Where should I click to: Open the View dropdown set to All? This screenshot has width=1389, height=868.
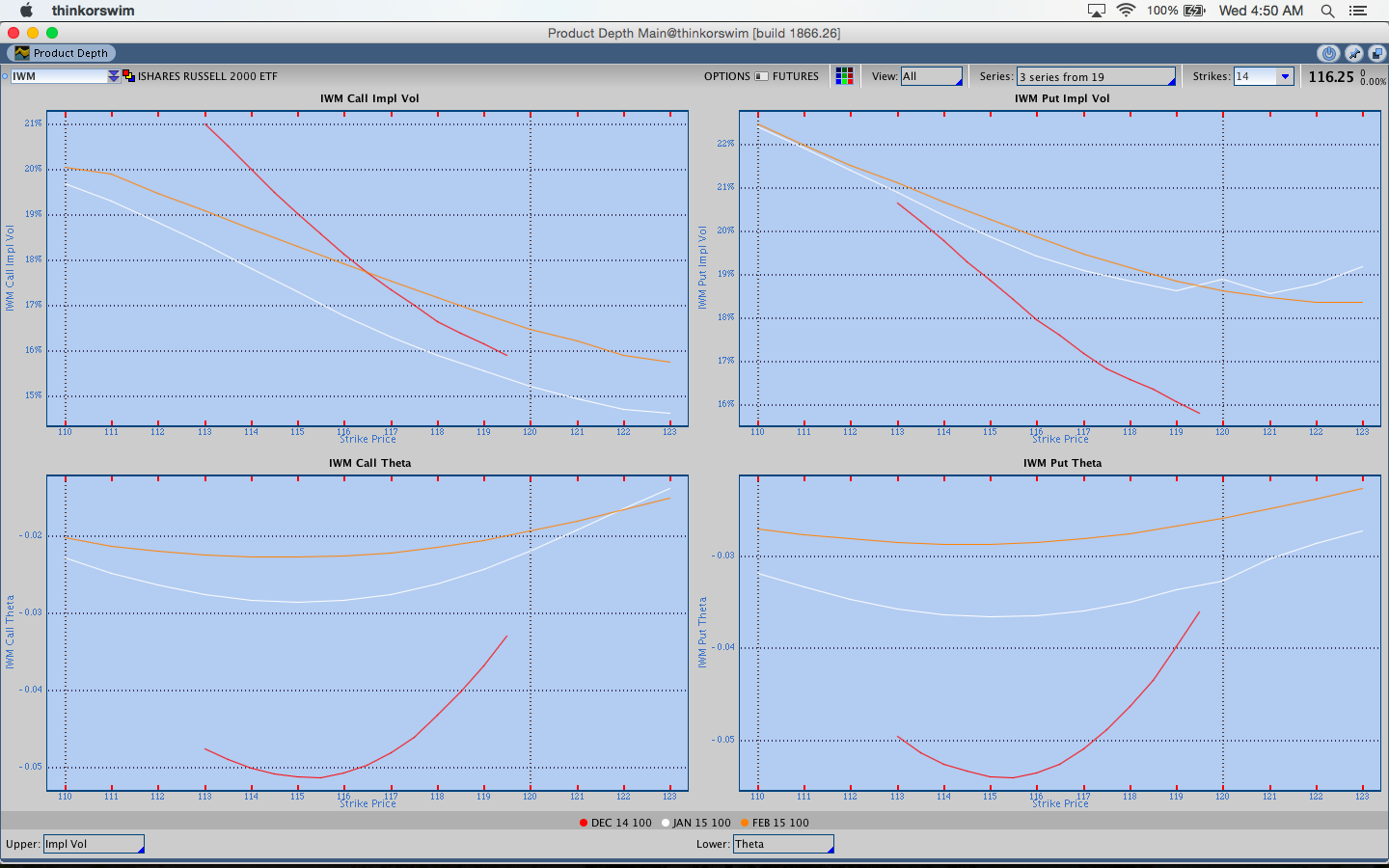coord(931,76)
